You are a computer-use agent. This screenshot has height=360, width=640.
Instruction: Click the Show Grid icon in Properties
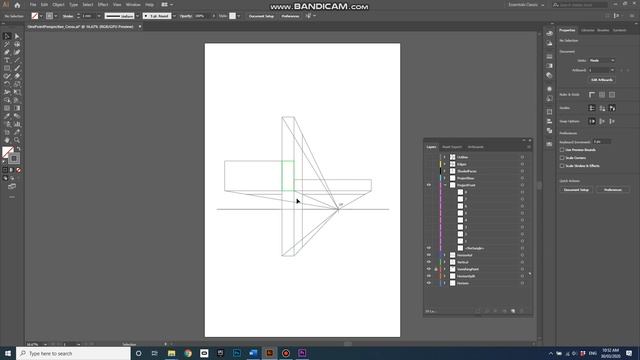coord(602,95)
